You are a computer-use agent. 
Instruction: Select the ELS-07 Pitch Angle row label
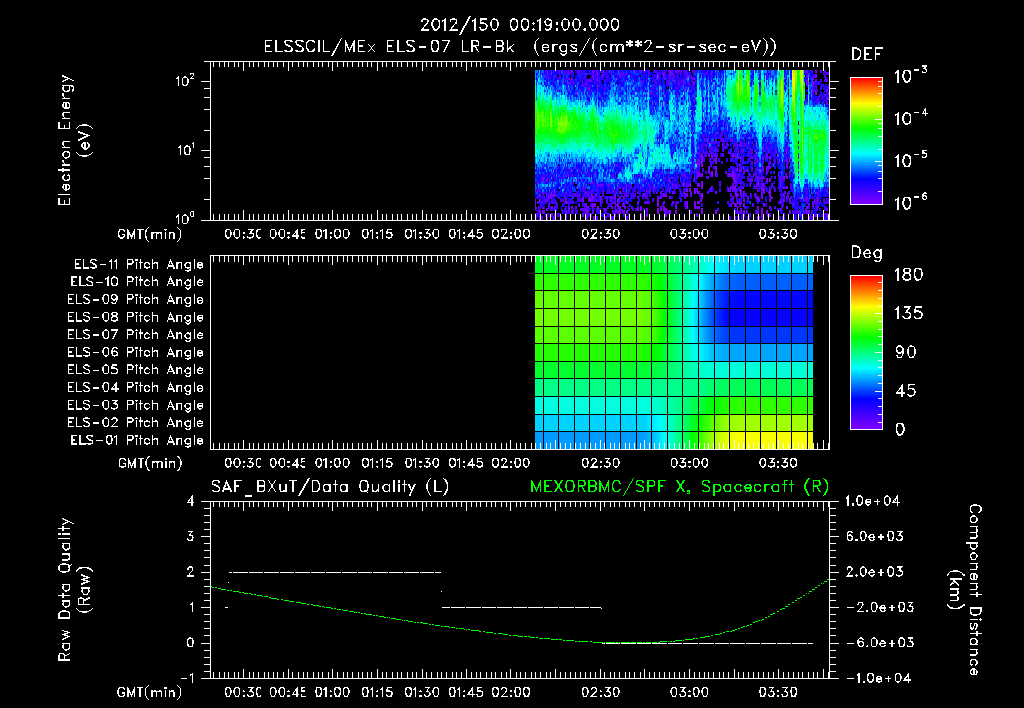pyautogui.click(x=135, y=335)
